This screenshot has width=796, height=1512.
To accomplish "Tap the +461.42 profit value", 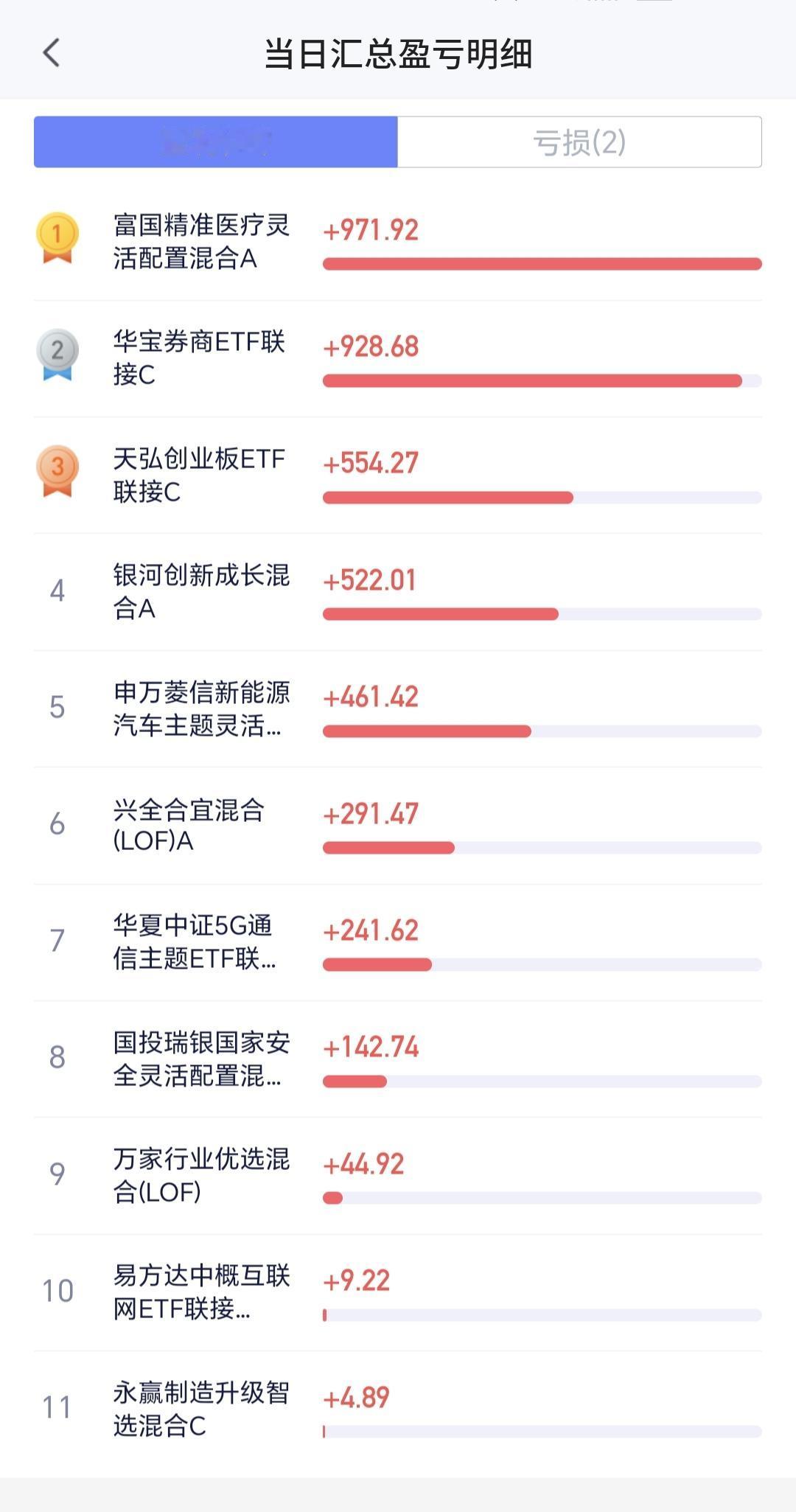I will click(371, 697).
